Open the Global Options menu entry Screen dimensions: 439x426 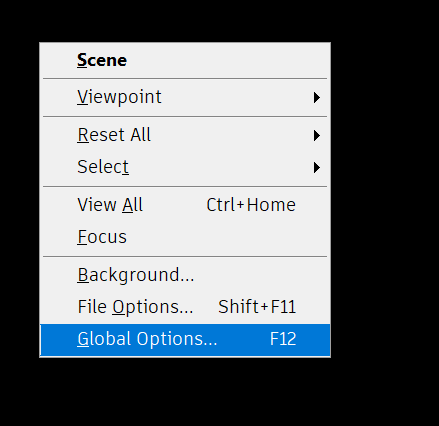point(185,340)
